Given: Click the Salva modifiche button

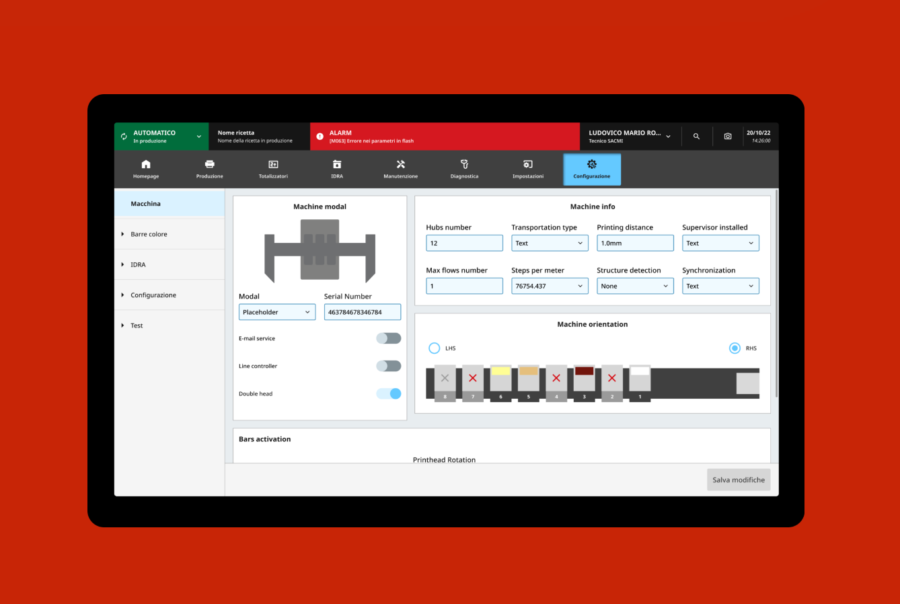Looking at the screenshot, I should click(x=738, y=480).
